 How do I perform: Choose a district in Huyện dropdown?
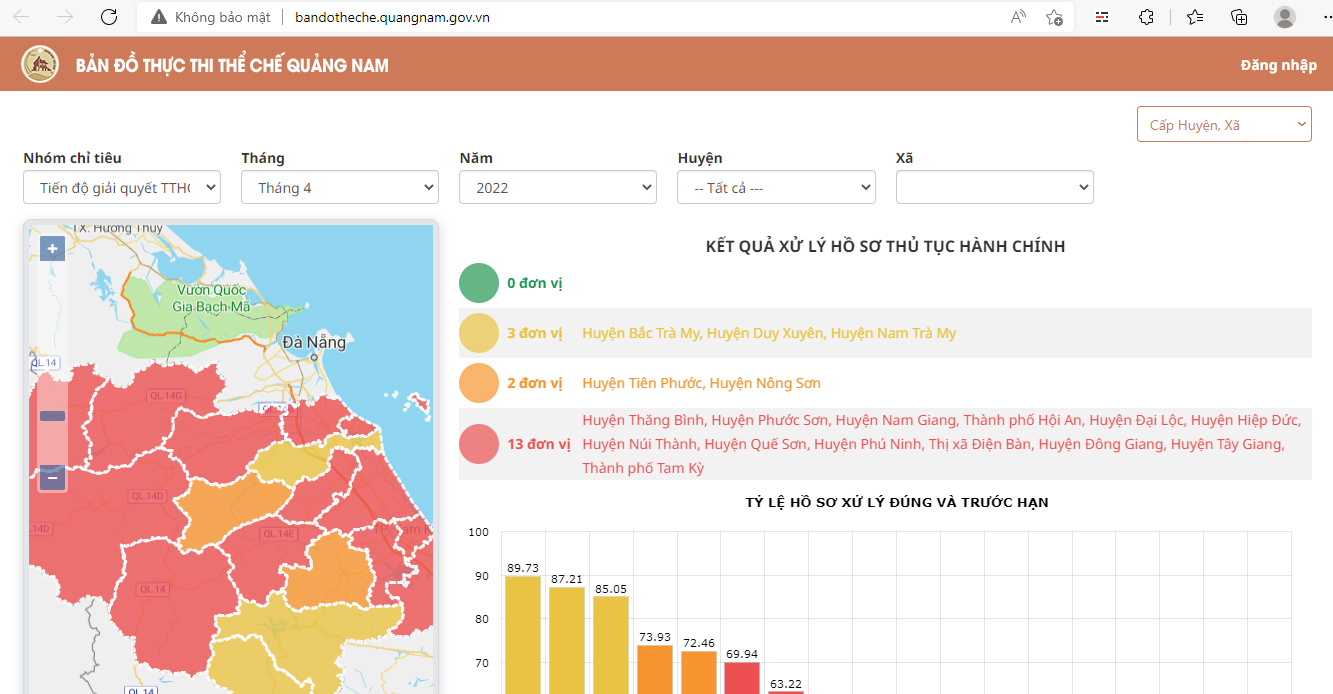[x=776, y=187]
